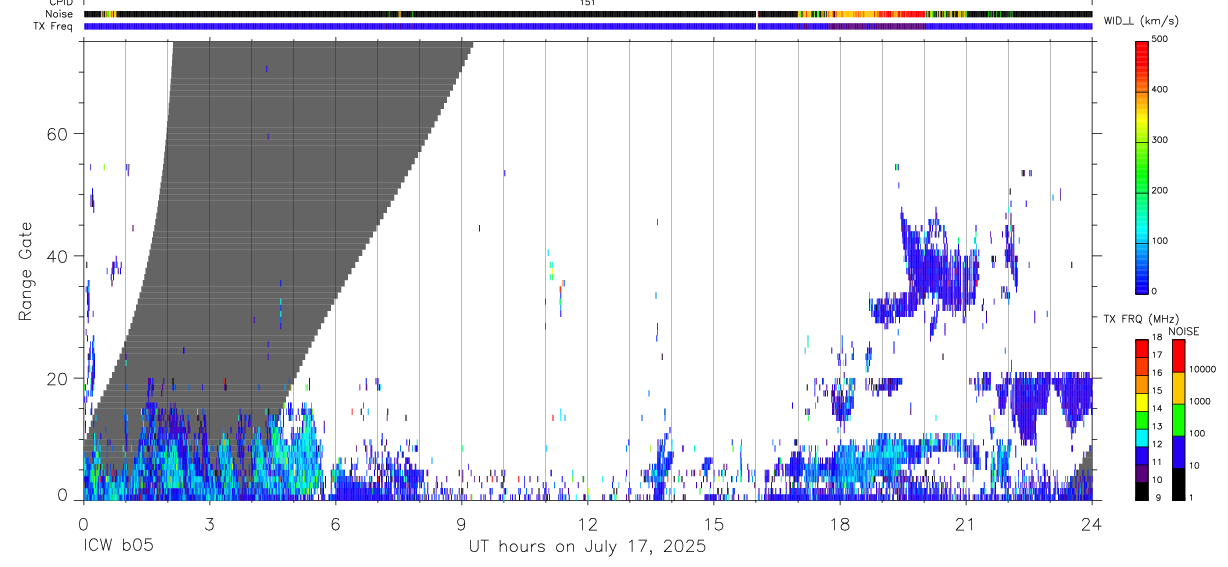
Task: Click the CPID value 151
Action: 587,3
